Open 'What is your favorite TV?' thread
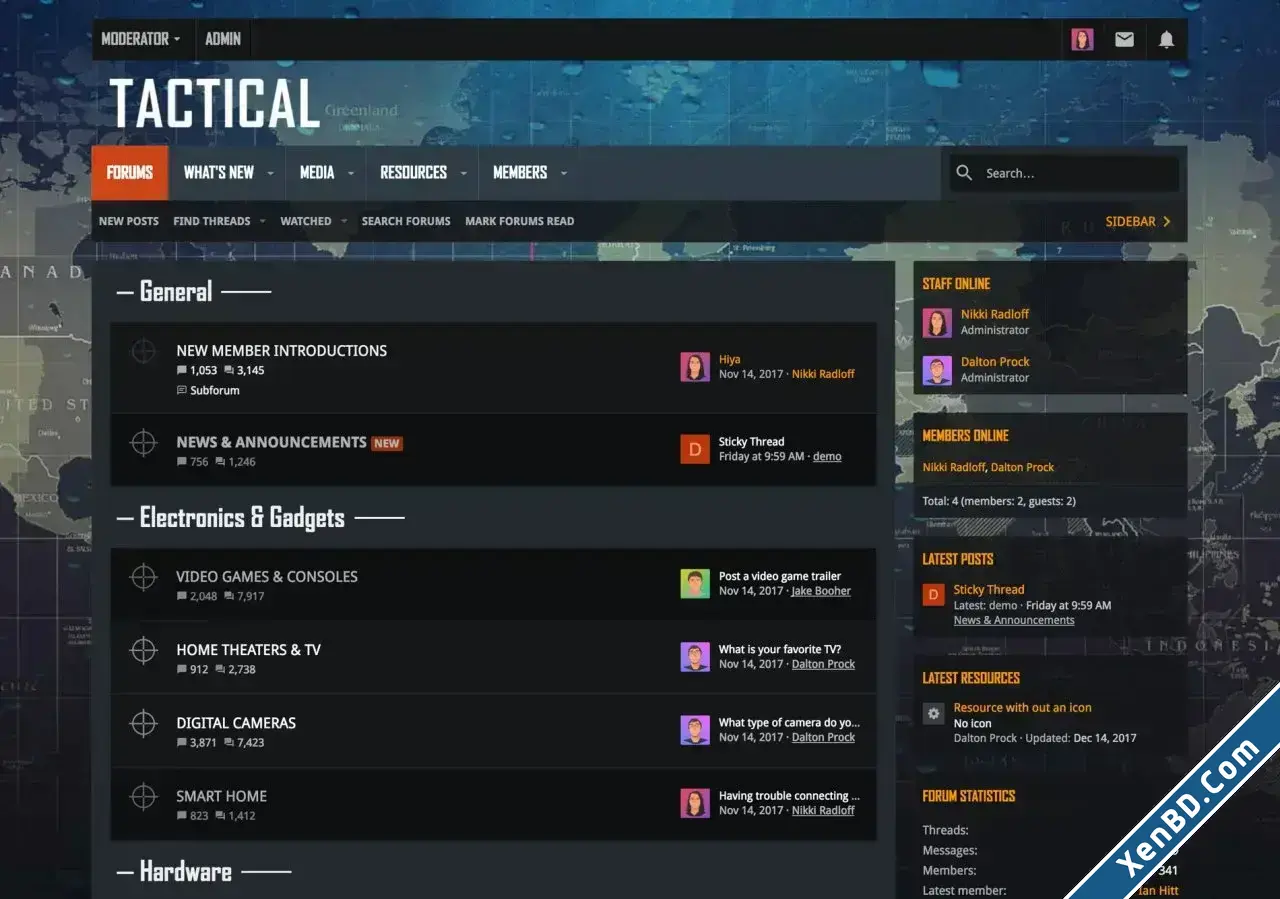This screenshot has width=1280, height=899. coord(780,649)
